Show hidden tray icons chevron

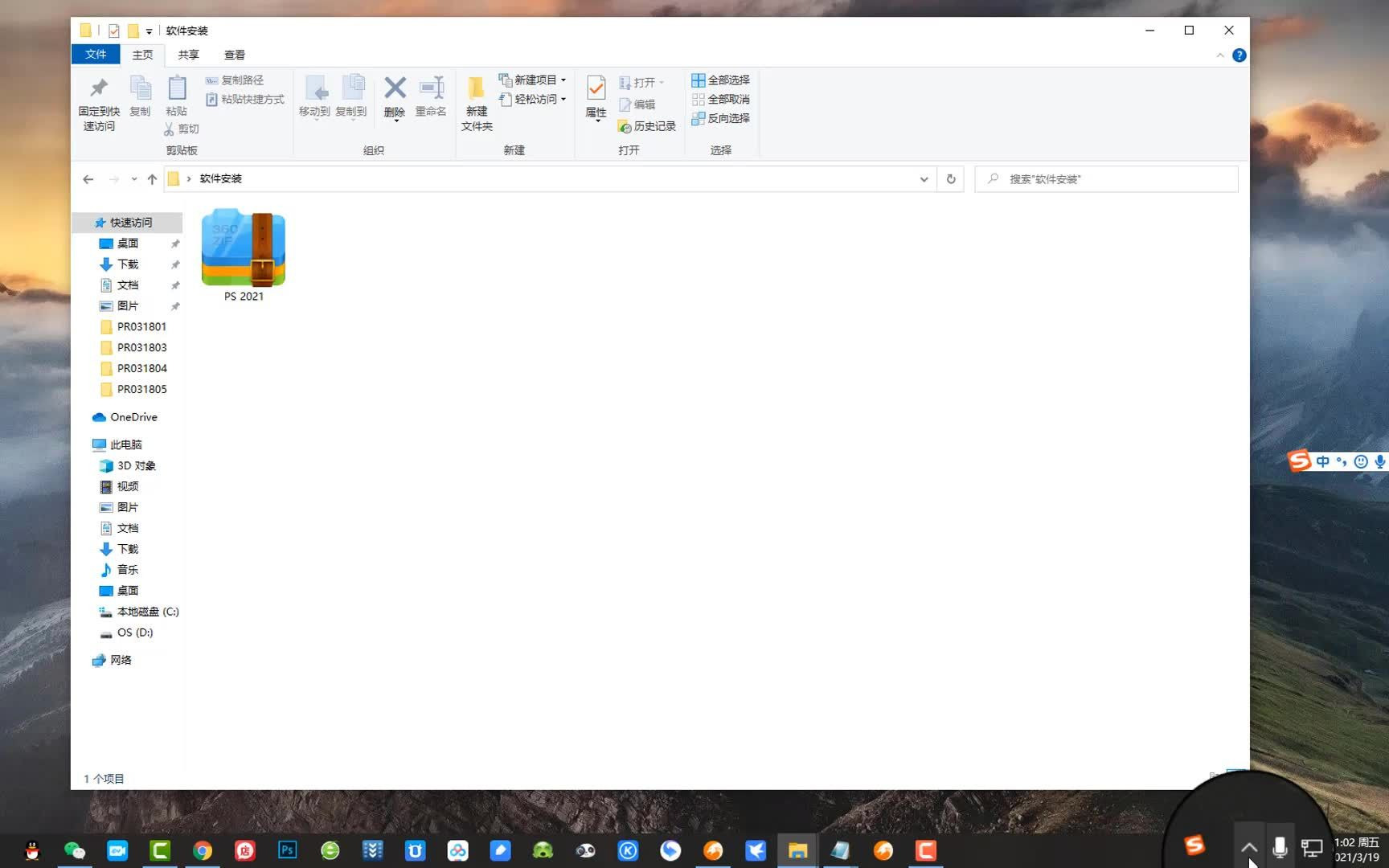1248,848
